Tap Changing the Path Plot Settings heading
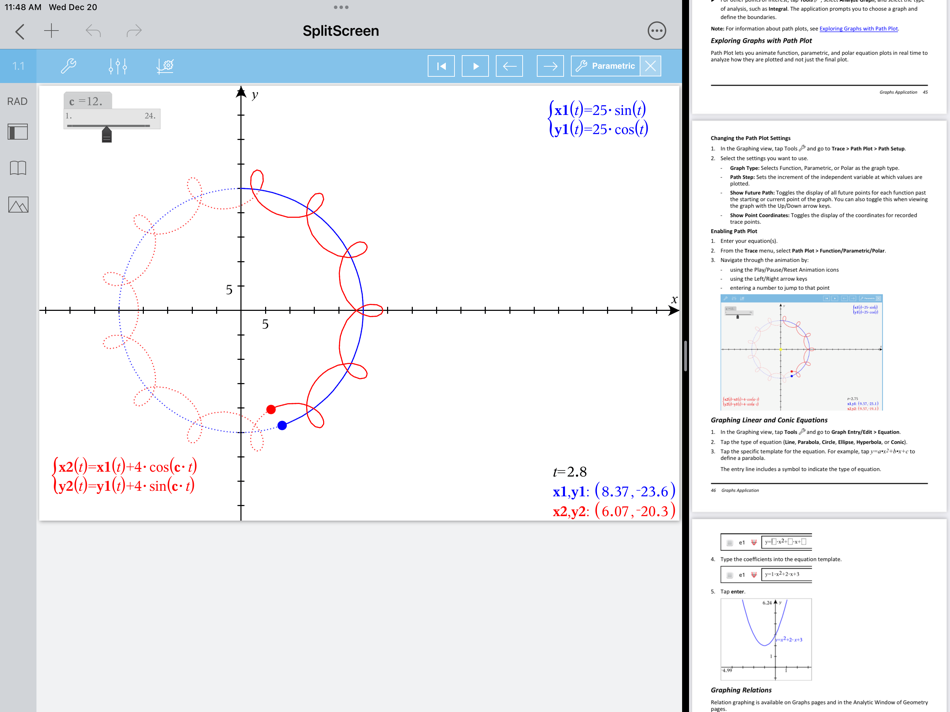 (750, 138)
